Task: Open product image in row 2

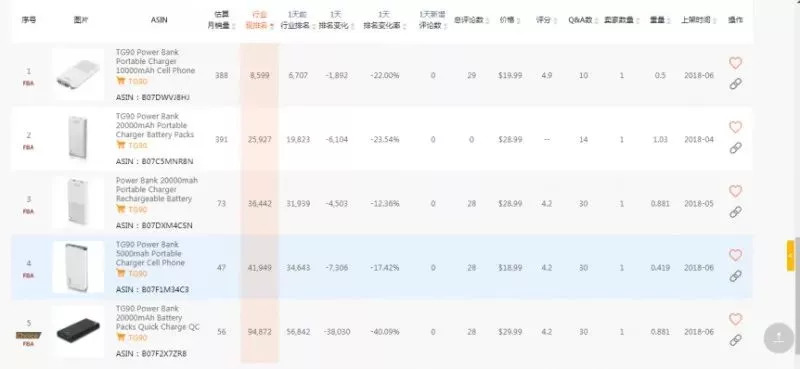Action: pos(78,139)
